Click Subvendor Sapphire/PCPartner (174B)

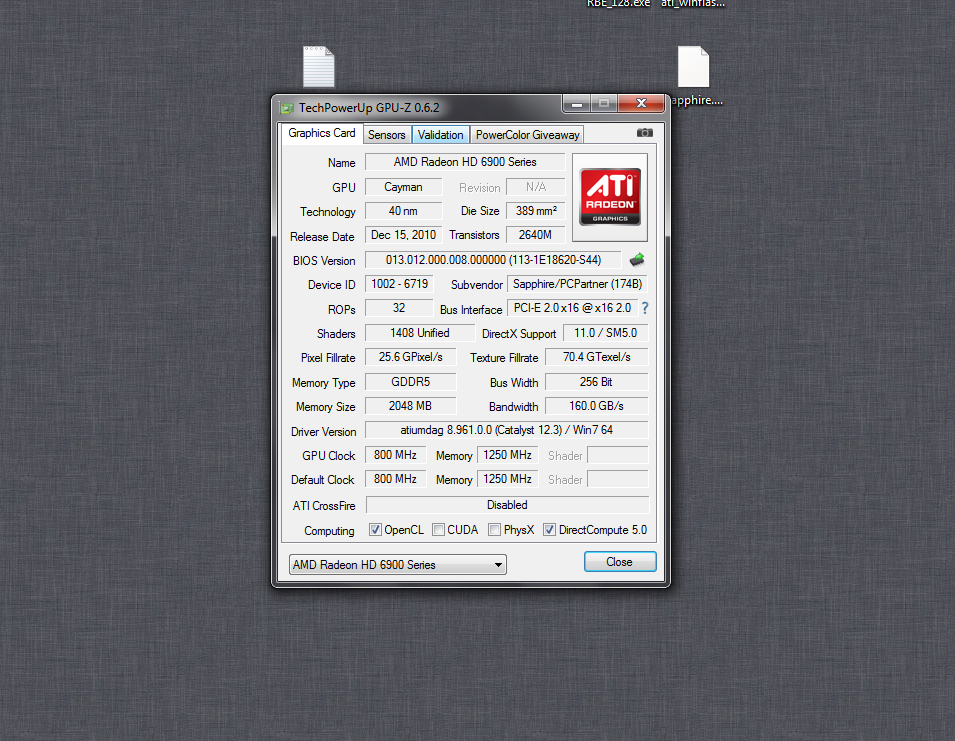(x=577, y=284)
